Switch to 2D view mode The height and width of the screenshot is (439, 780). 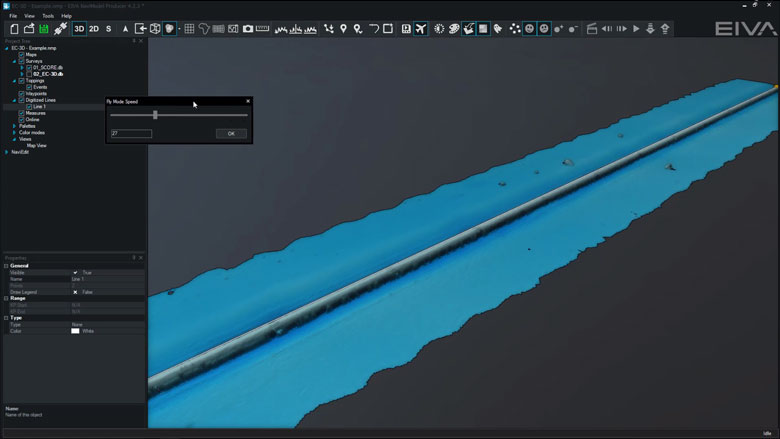pos(94,29)
